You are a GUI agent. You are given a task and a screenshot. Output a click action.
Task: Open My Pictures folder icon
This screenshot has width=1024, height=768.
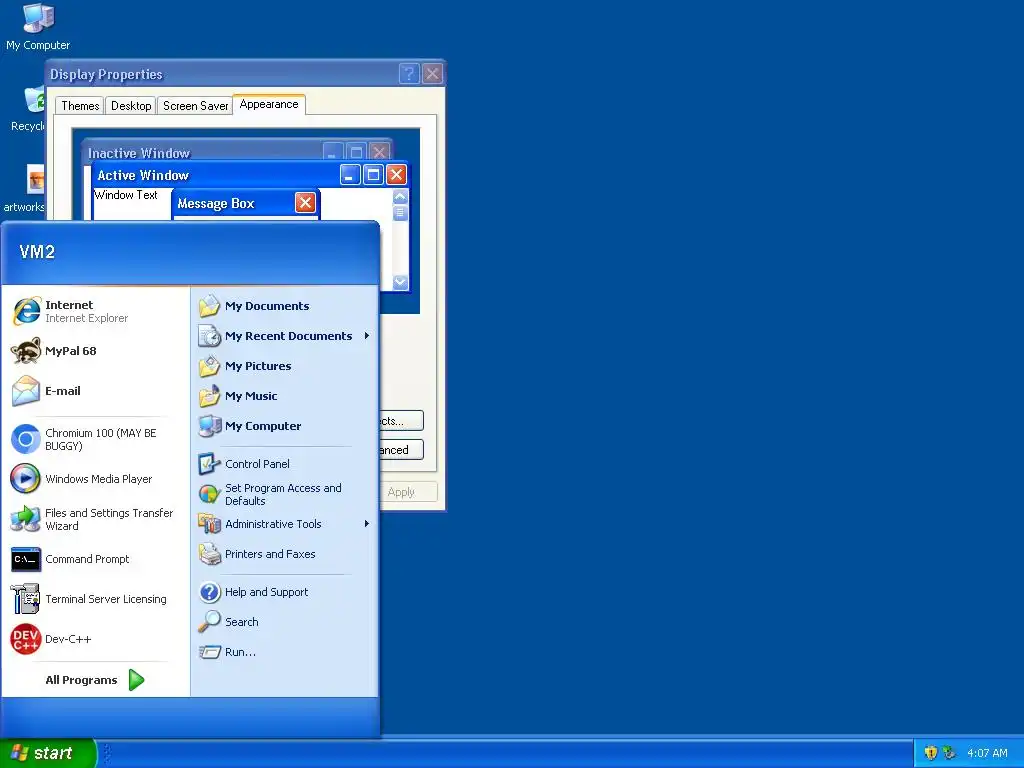(210, 366)
